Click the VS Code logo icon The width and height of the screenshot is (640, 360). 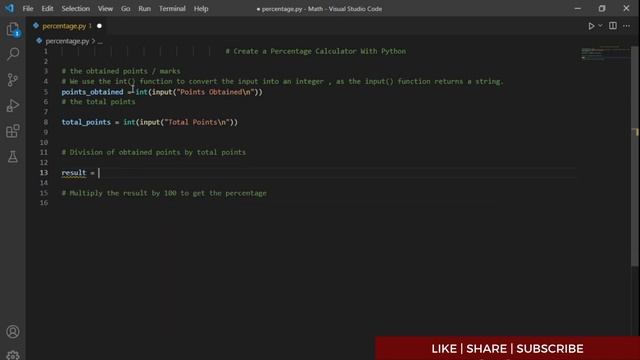pyautogui.click(x=9, y=8)
